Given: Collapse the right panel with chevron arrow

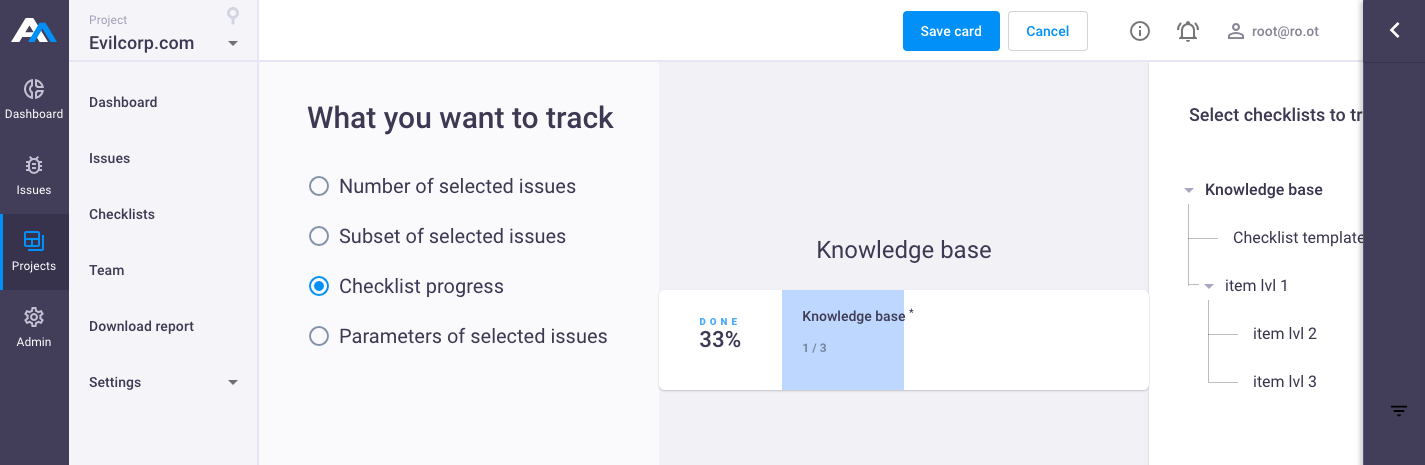Looking at the screenshot, I should coord(1394,31).
